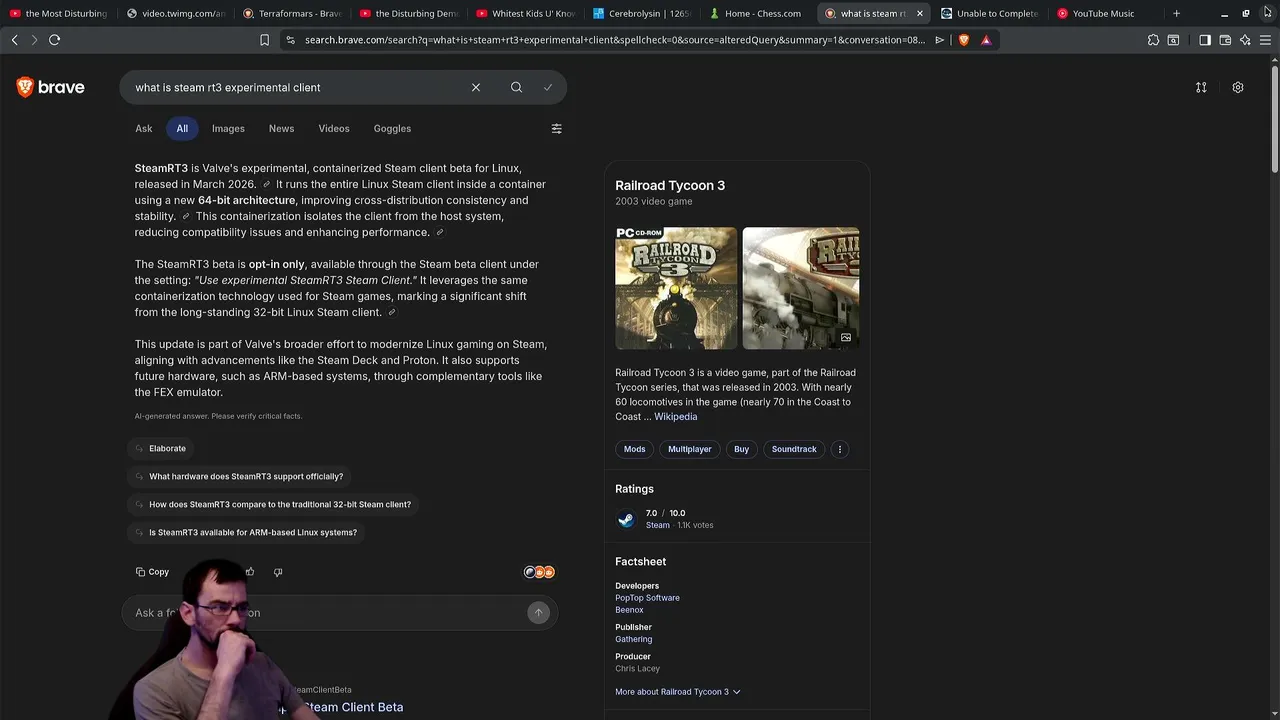This screenshot has height=720, width=1280.
Task: Click the Brave Rewards triangle icon
Action: (x=986, y=40)
